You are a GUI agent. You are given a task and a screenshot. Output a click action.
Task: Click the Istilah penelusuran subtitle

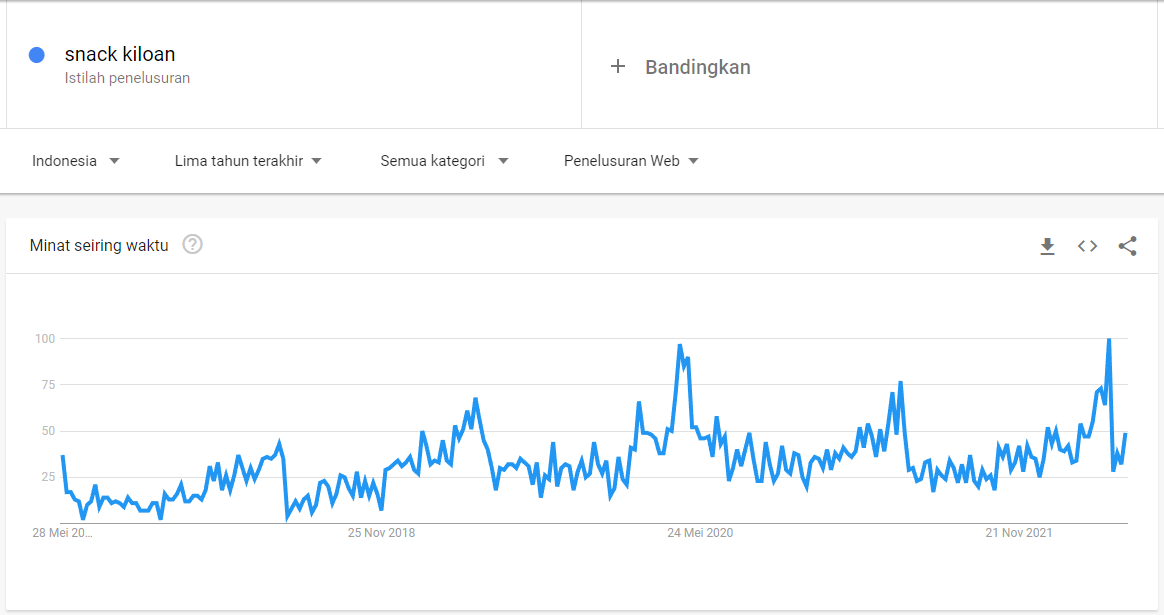tap(127, 78)
